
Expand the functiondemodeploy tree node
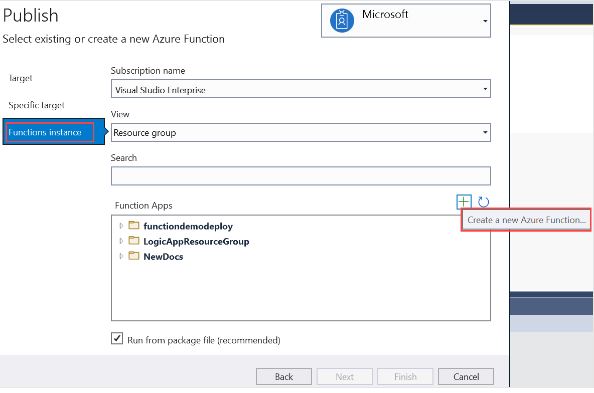tap(121, 226)
